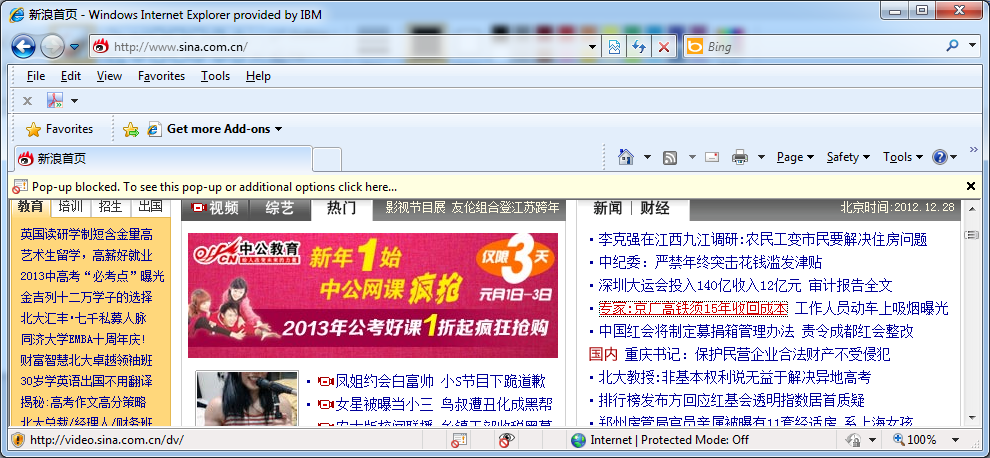Open the command bar Tools dropdown
This screenshot has width=990, height=458.
tap(902, 157)
